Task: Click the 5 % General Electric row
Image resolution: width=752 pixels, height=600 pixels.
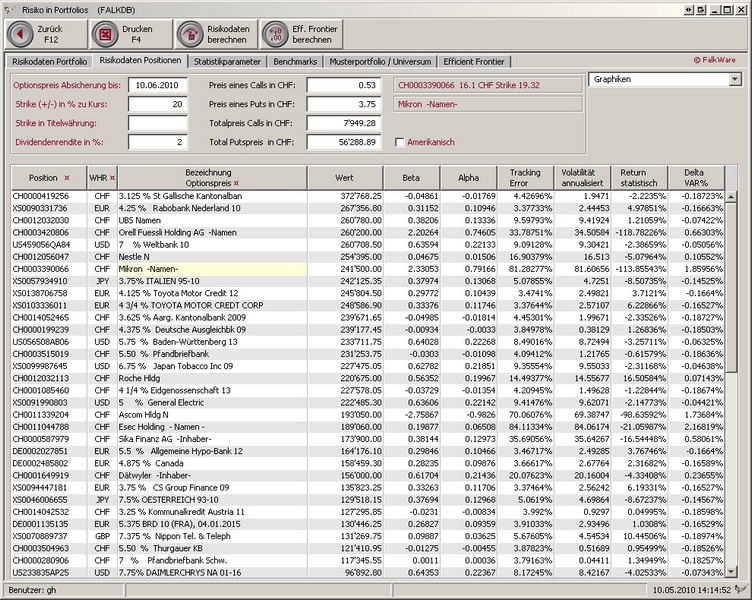Action: pyautogui.click(x=368, y=403)
